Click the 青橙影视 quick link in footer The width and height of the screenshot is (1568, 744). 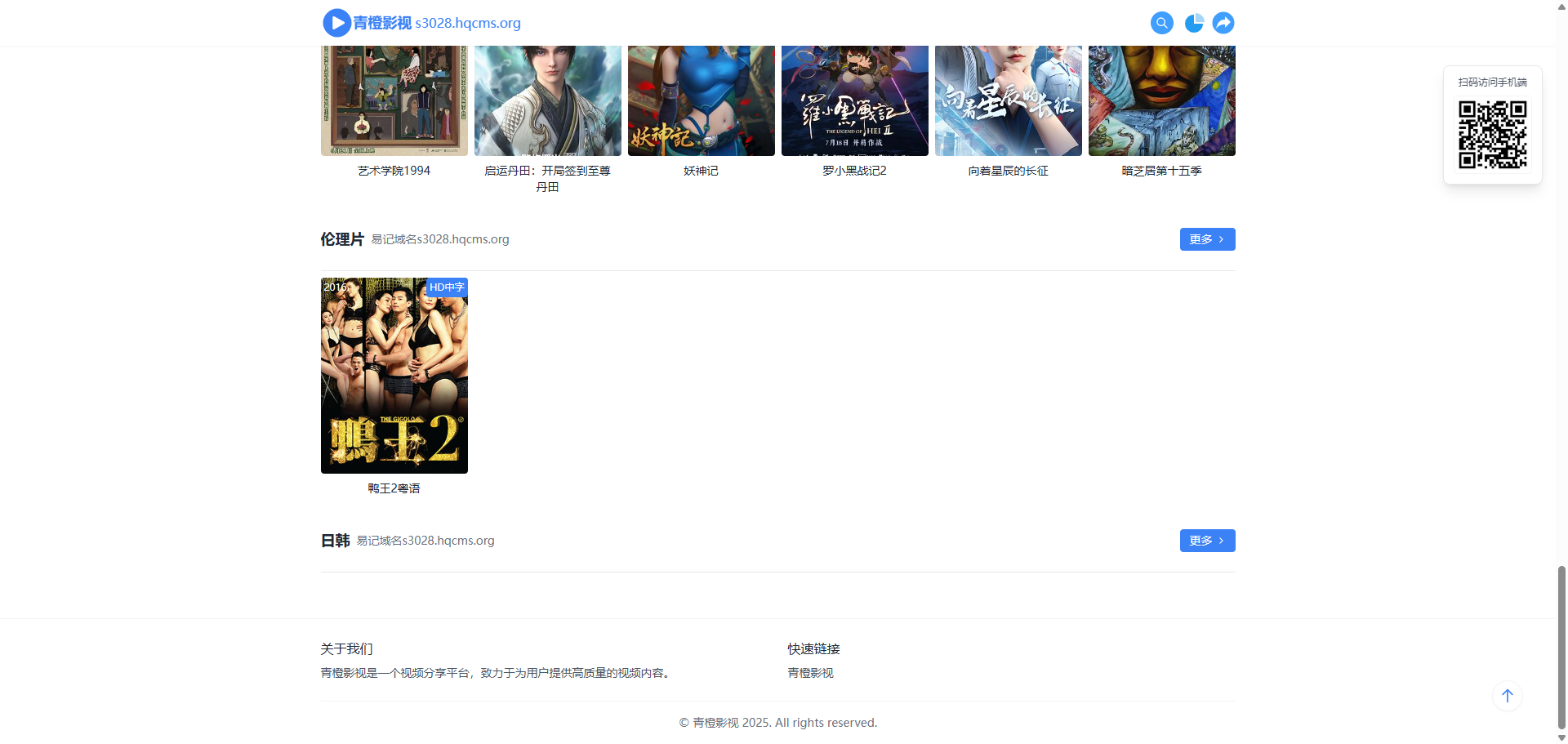click(x=810, y=673)
